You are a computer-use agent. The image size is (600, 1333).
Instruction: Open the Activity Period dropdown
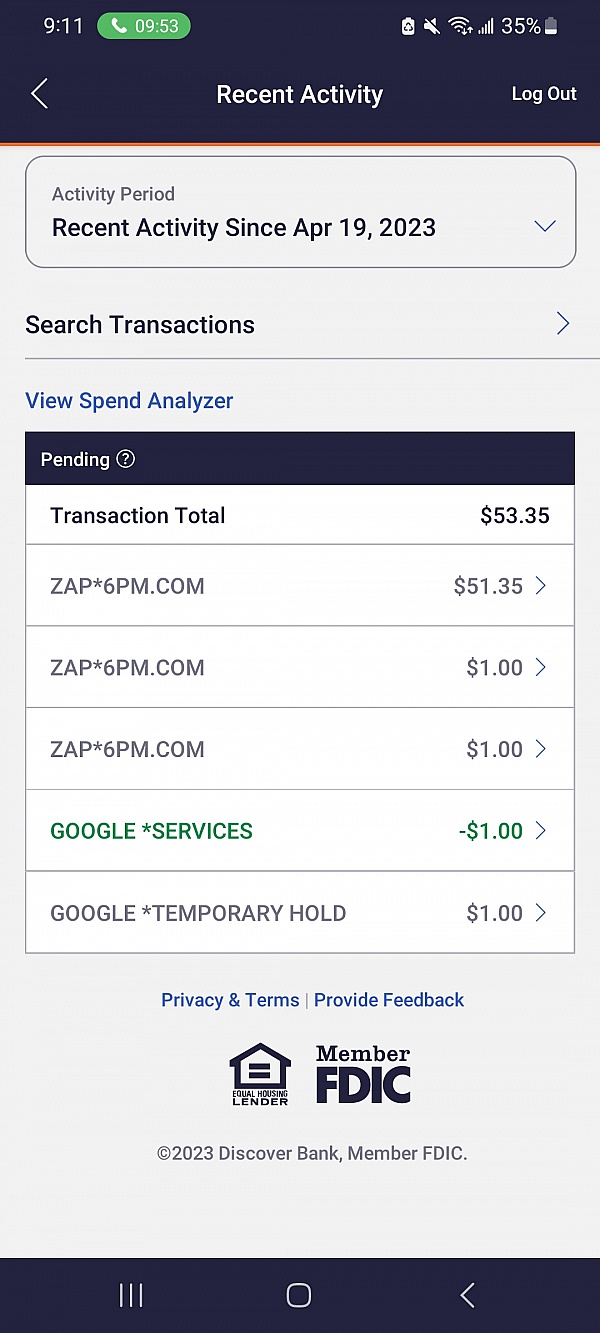544,226
